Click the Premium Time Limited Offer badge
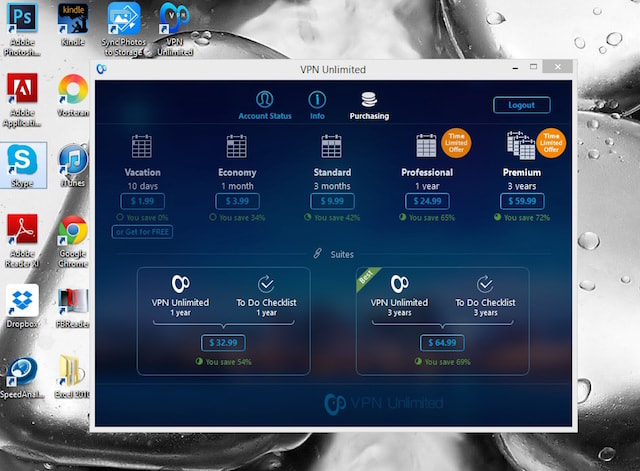640x471 pixels. tap(551, 143)
